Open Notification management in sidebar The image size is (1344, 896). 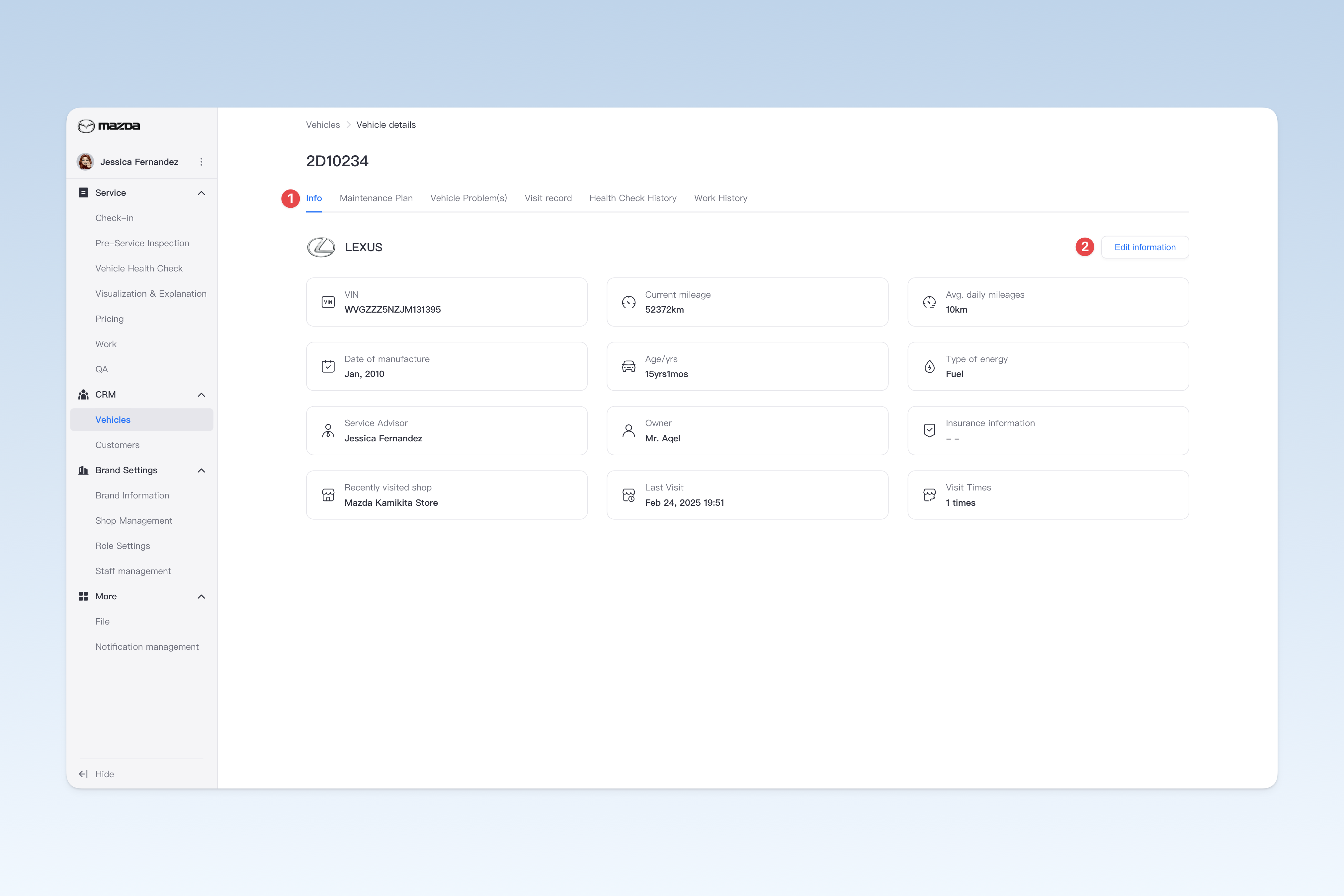pos(147,647)
